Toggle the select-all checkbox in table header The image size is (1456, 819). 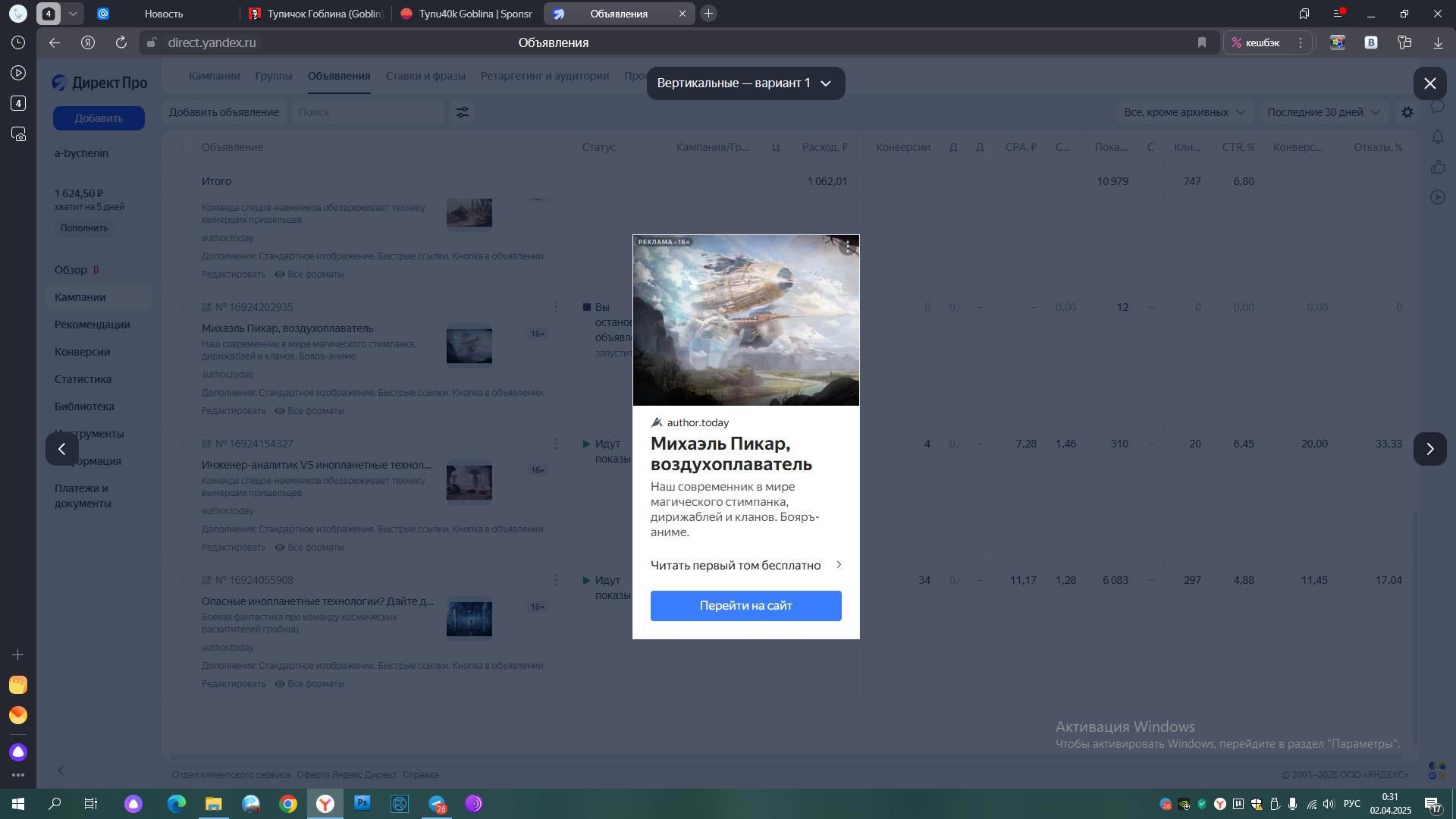(x=177, y=147)
